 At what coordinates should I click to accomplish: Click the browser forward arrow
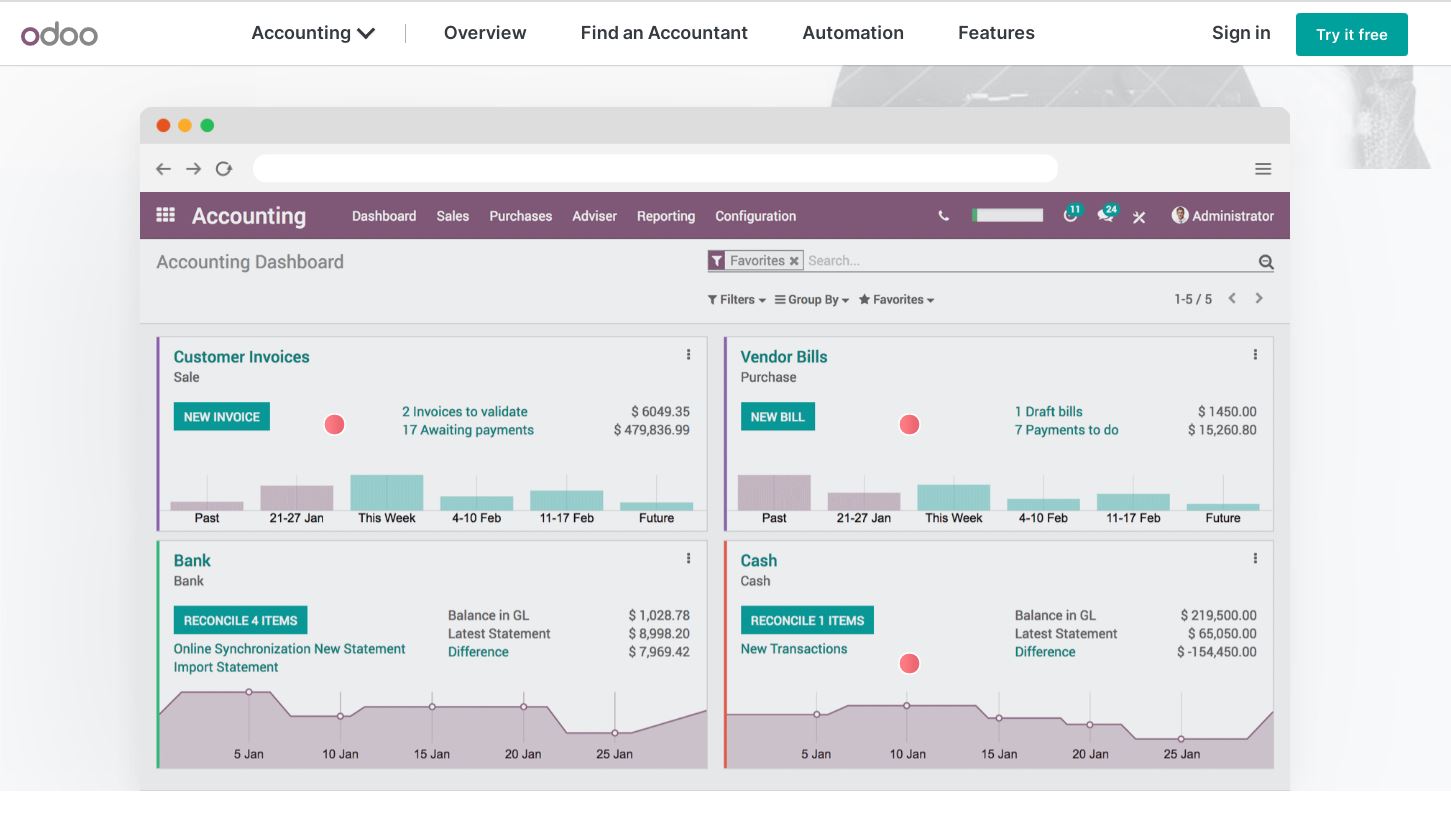[194, 169]
